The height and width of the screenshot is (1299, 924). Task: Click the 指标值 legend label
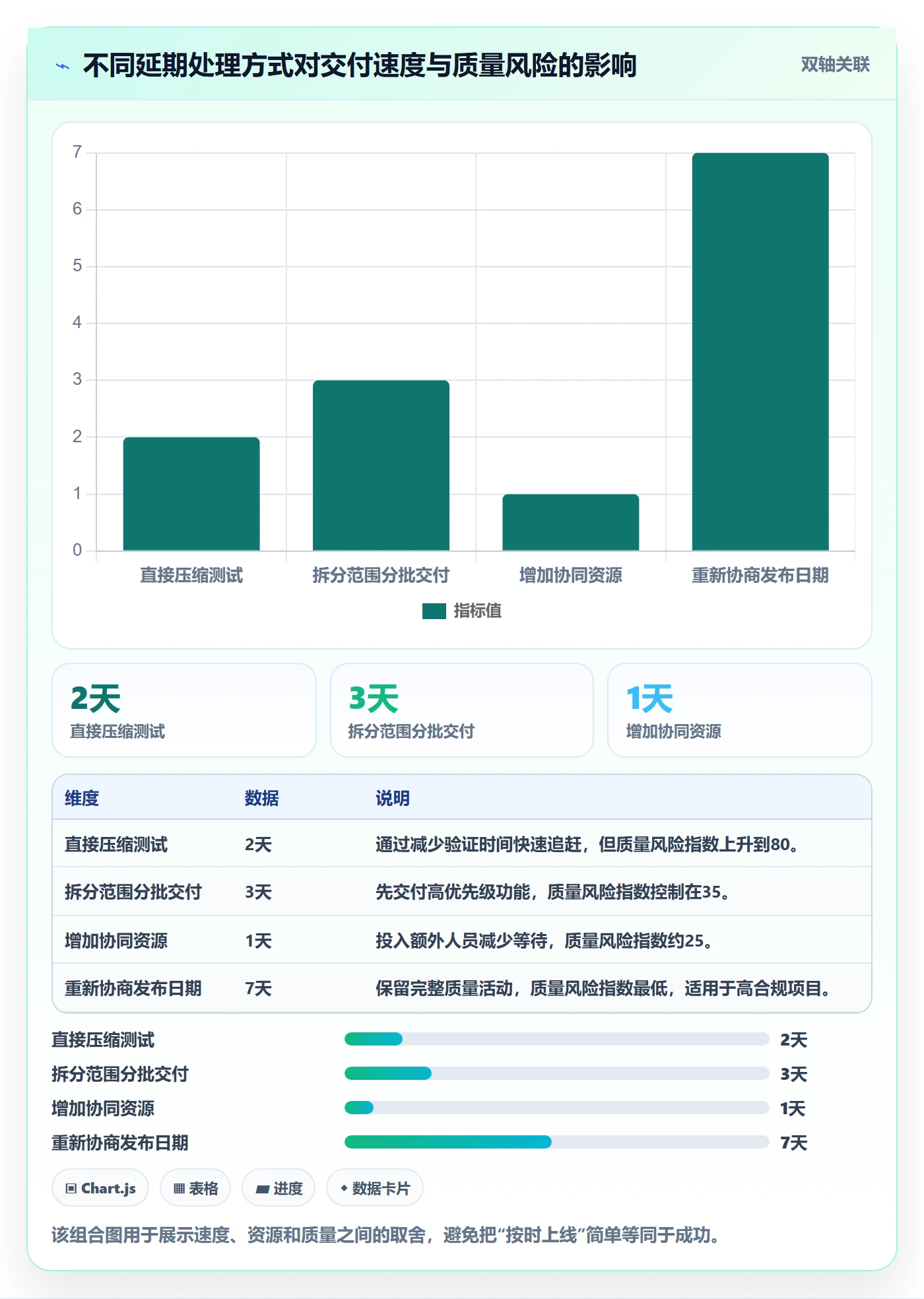tap(478, 611)
